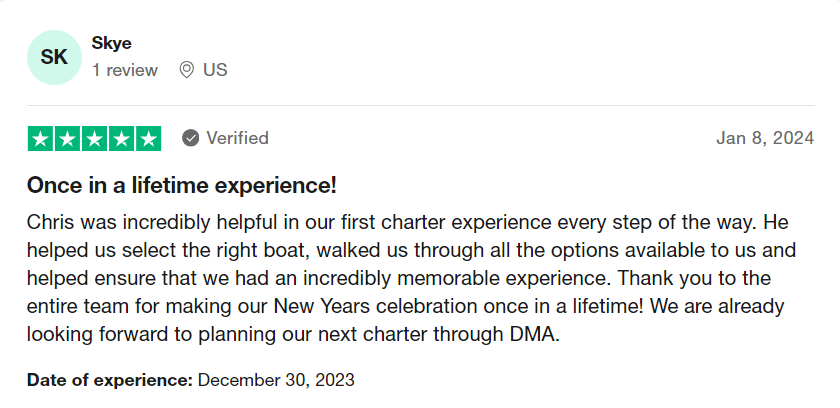Click the Jan 8, 2024 review date
The width and height of the screenshot is (840, 408).
pyautogui.click(x=765, y=138)
